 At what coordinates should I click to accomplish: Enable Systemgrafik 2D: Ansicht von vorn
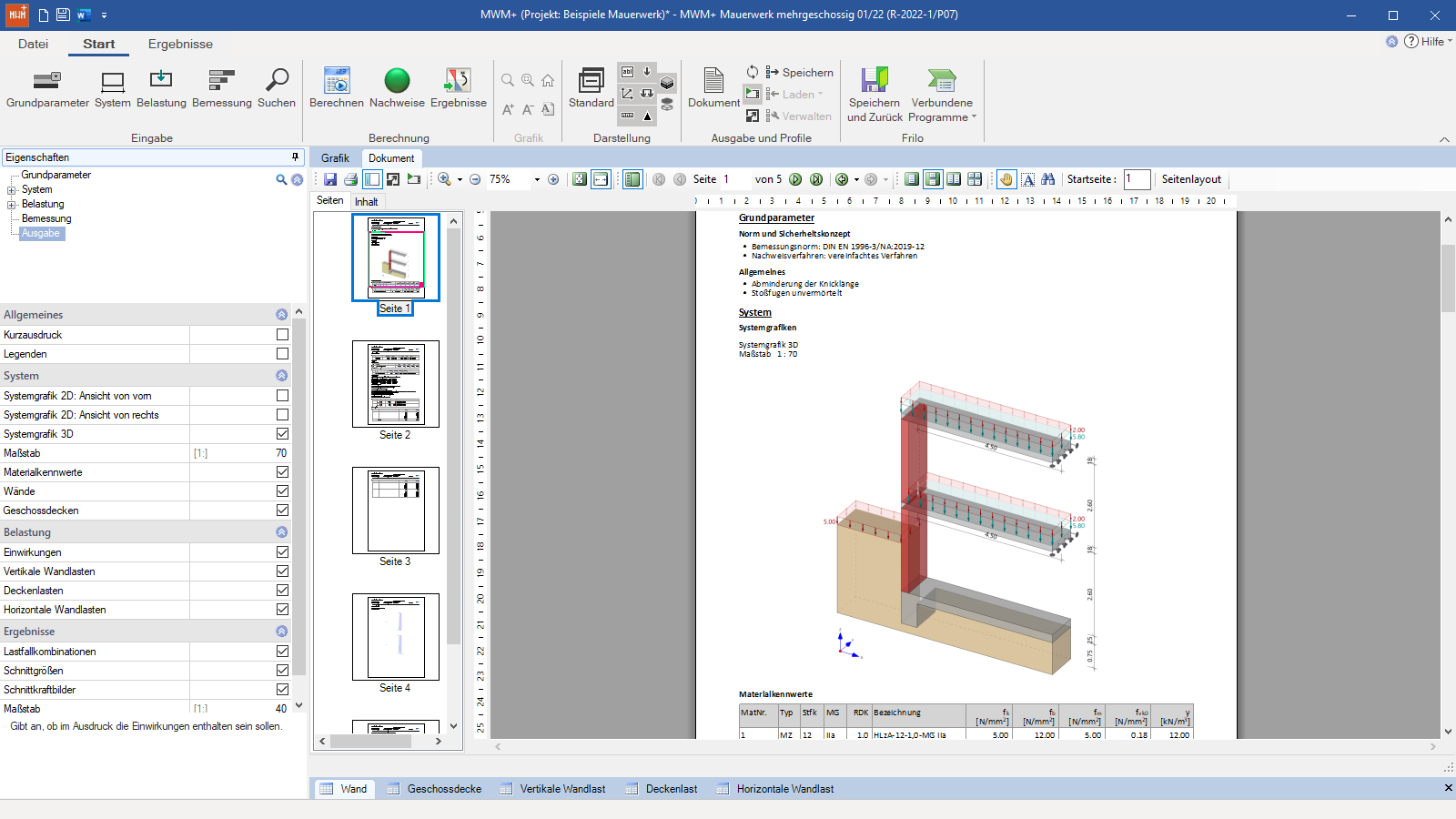[x=282, y=396]
